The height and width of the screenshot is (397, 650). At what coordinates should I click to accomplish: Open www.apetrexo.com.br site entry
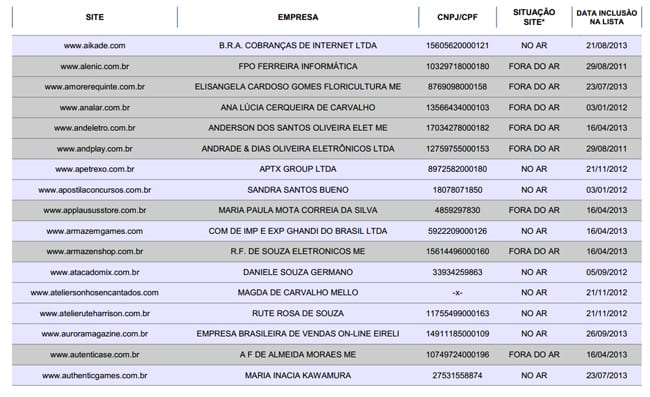coord(95,169)
